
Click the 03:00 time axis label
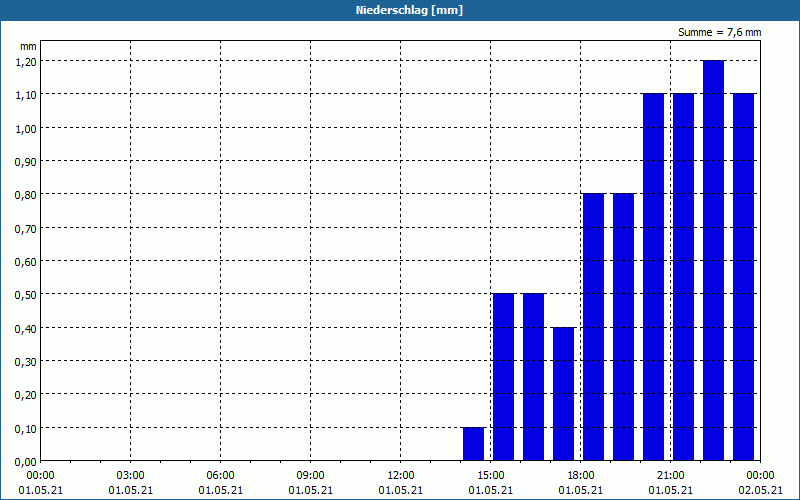131,476
